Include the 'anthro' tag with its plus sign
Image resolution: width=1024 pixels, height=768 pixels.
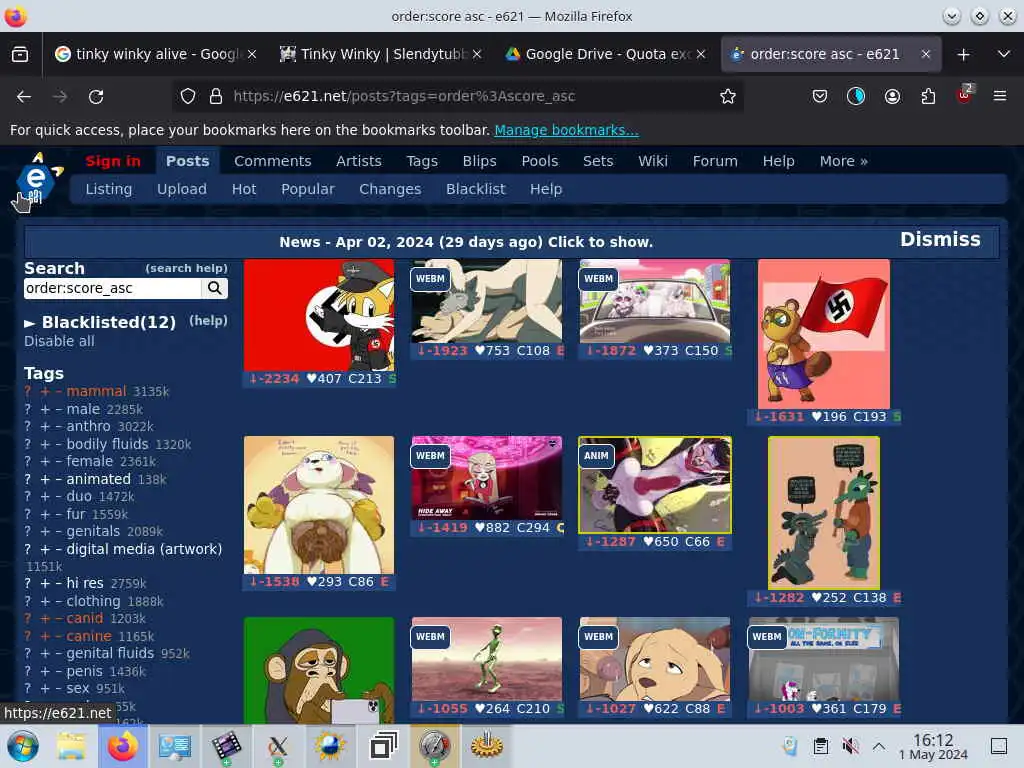45,426
